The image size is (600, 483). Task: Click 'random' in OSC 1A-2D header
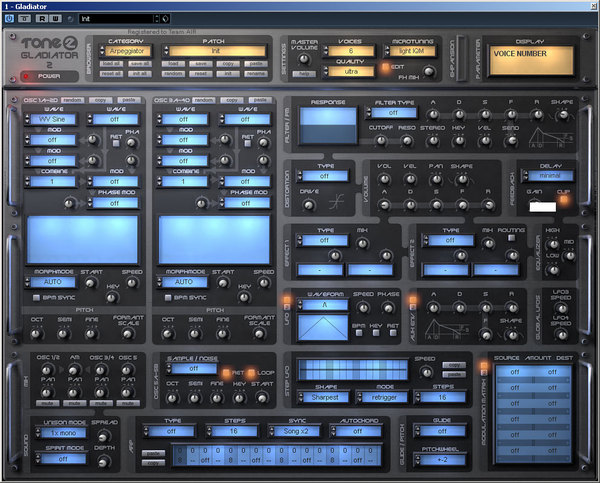click(71, 100)
